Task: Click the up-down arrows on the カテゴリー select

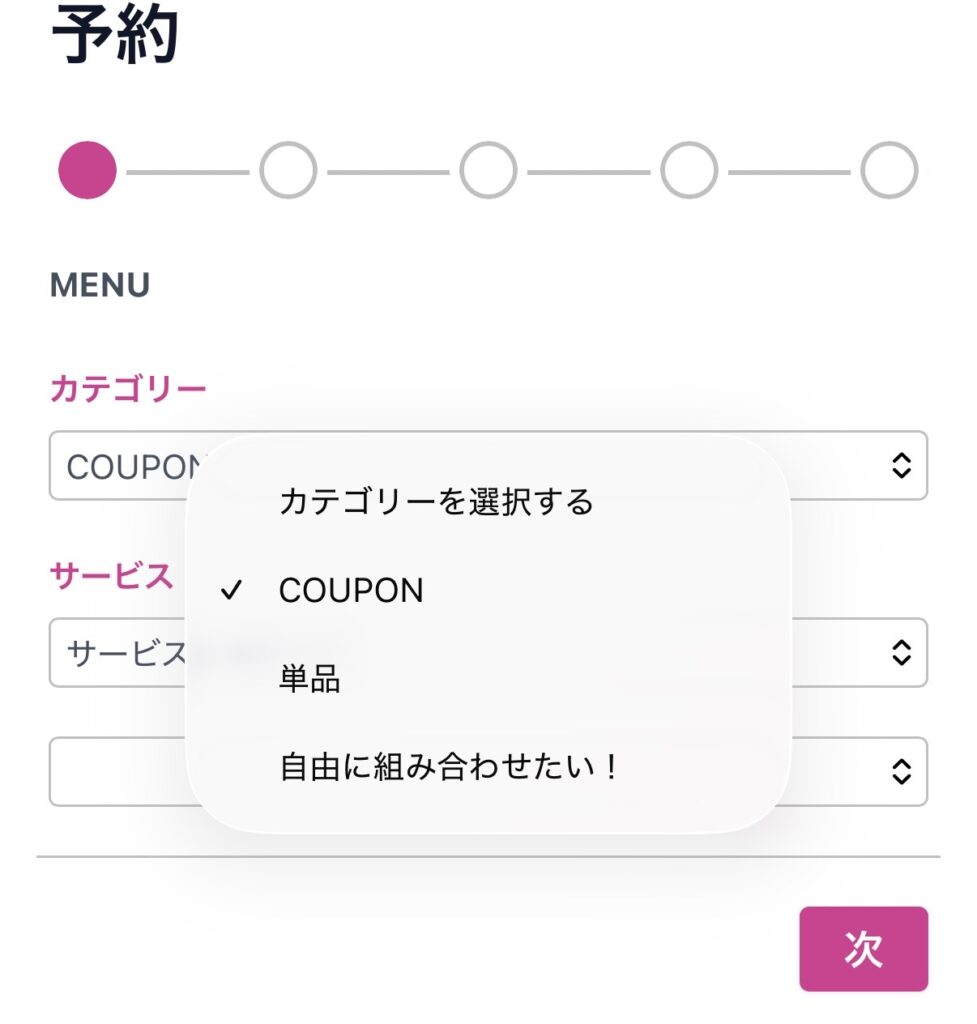Action: click(x=901, y=465)
